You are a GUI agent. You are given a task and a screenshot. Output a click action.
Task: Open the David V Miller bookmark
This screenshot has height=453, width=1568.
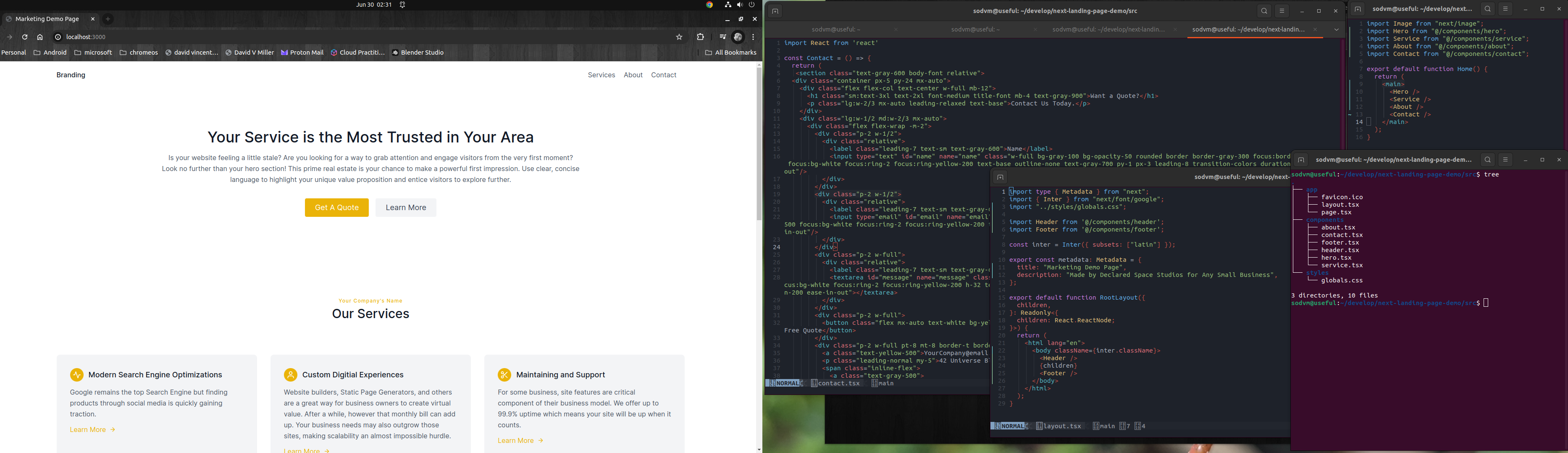click(250, 53)
